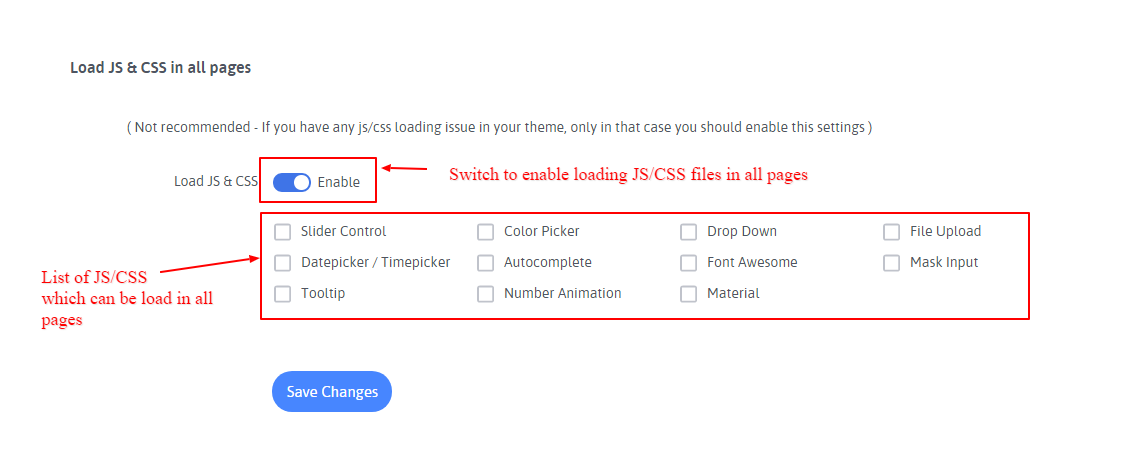This screenshot has height=452, width=1143.
Task: Enable the Autocomplete checkbox
Action: point(486,263)
